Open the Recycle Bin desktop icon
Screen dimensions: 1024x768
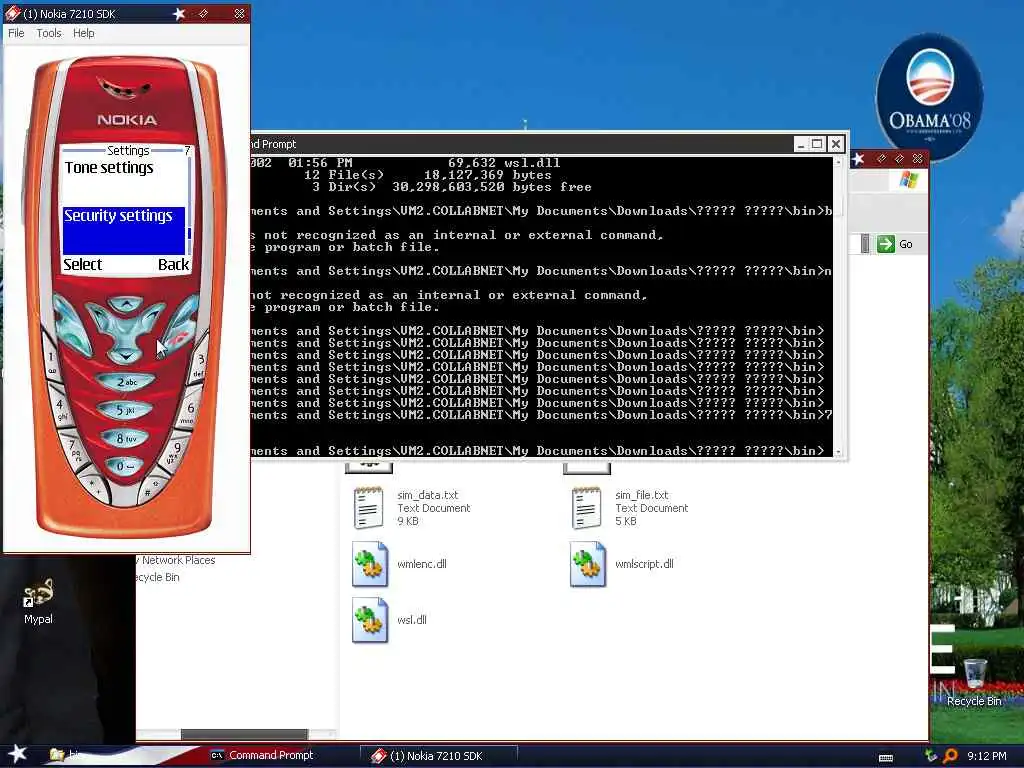coord(974,682)
